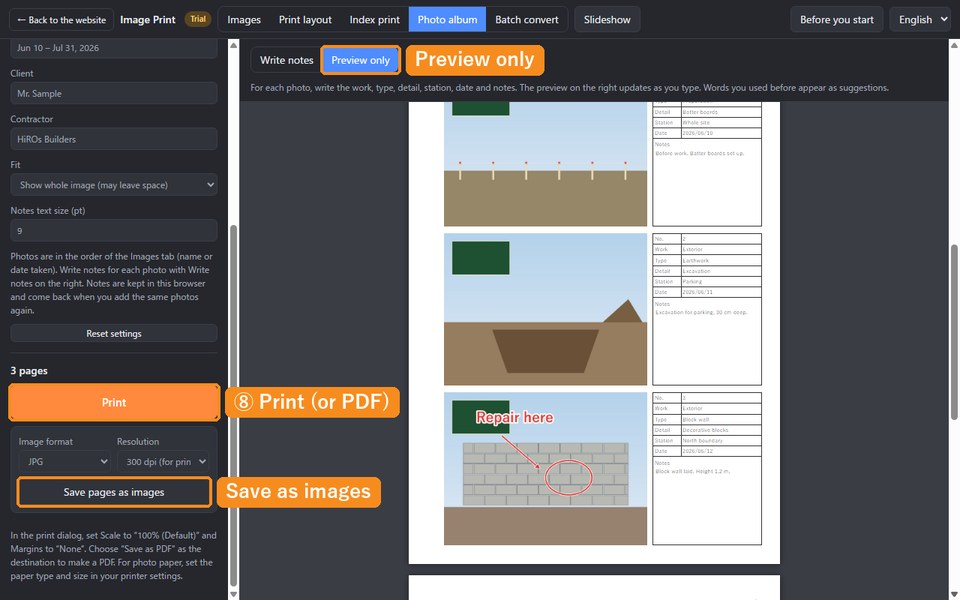Click the block wall photo in preview
The image size is (960, 600).
pos(545,468)
